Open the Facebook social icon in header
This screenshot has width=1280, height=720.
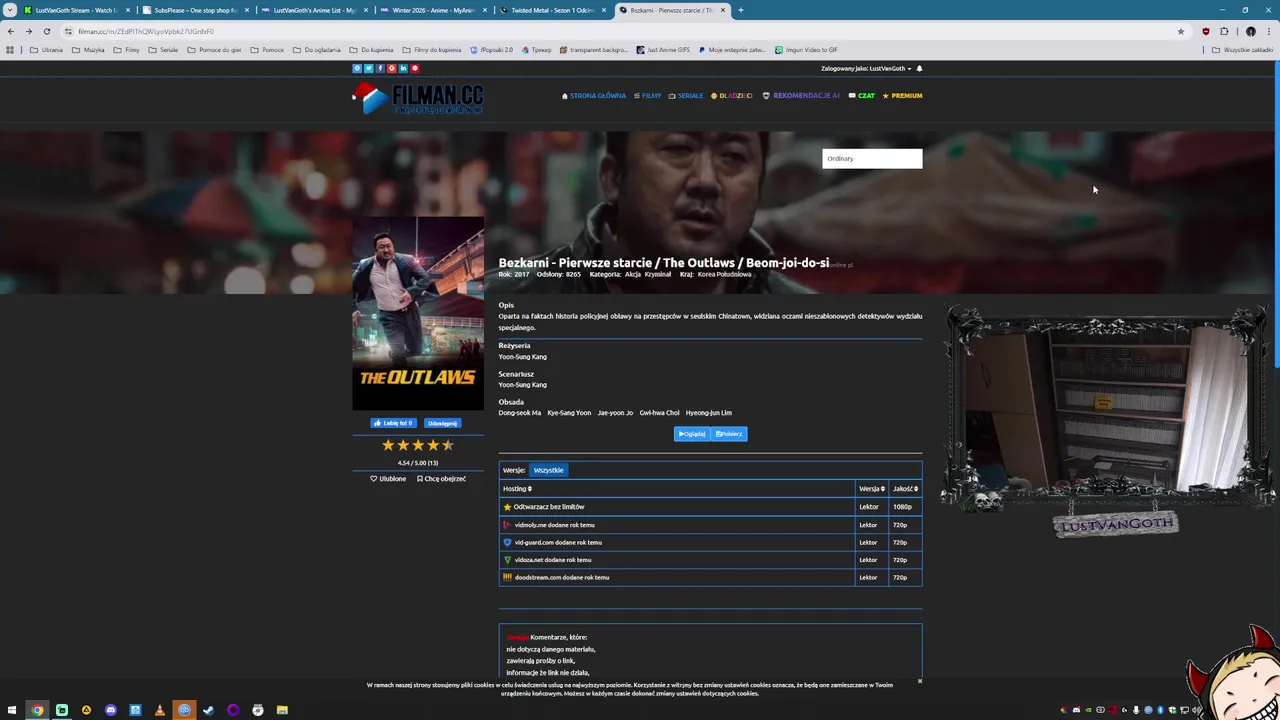[x=380, y=68]
